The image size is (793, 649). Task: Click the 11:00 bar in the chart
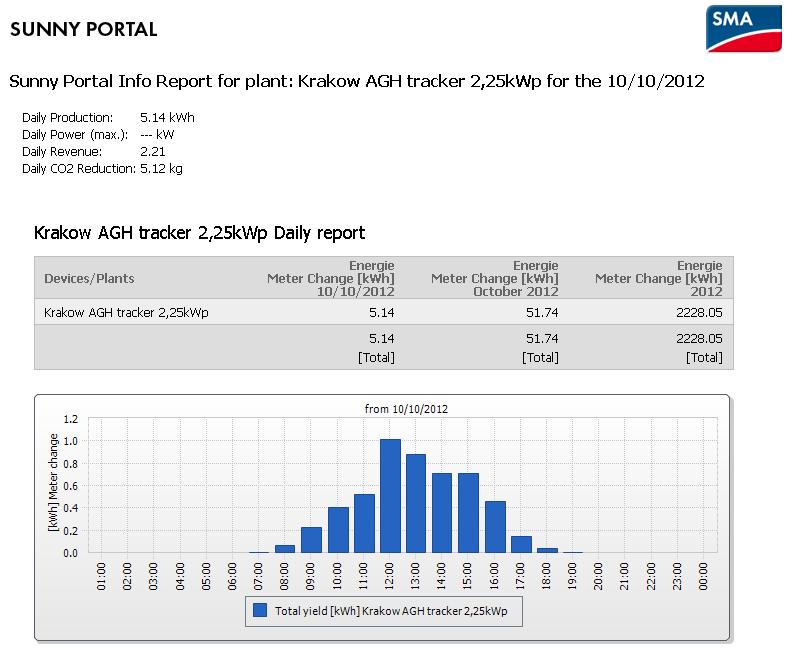[364, 523]
